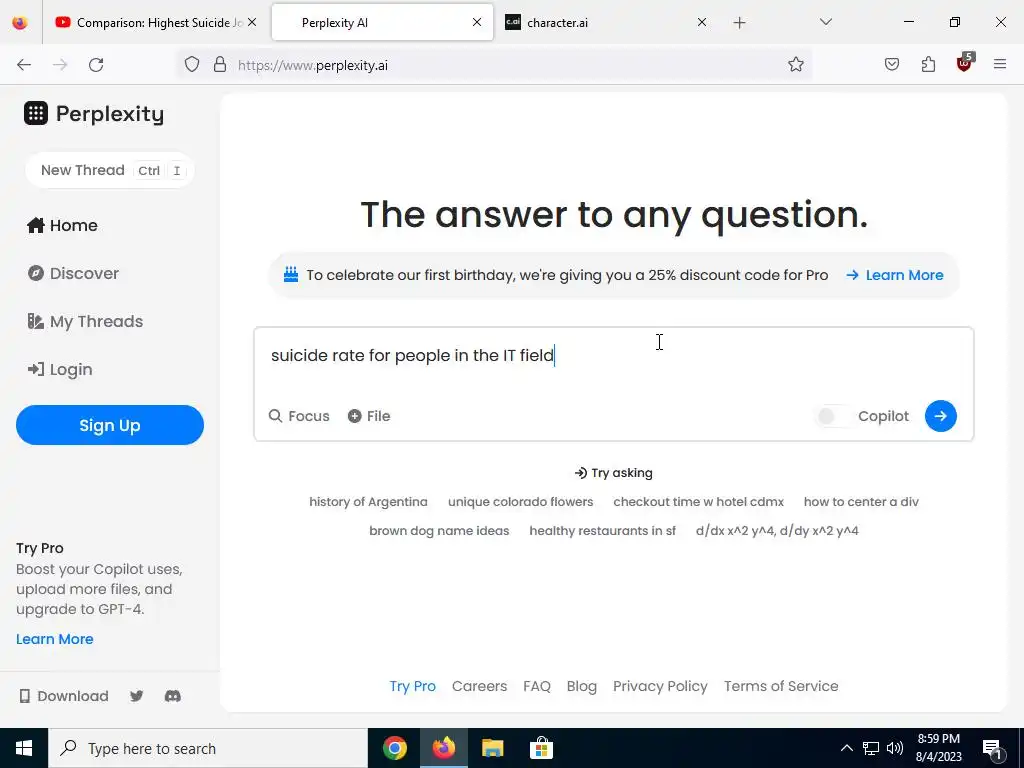This screenshot has height=768, width=1024.
Task: Open the Firefox extensions puzzle icon
Action: tap(928, 65)
